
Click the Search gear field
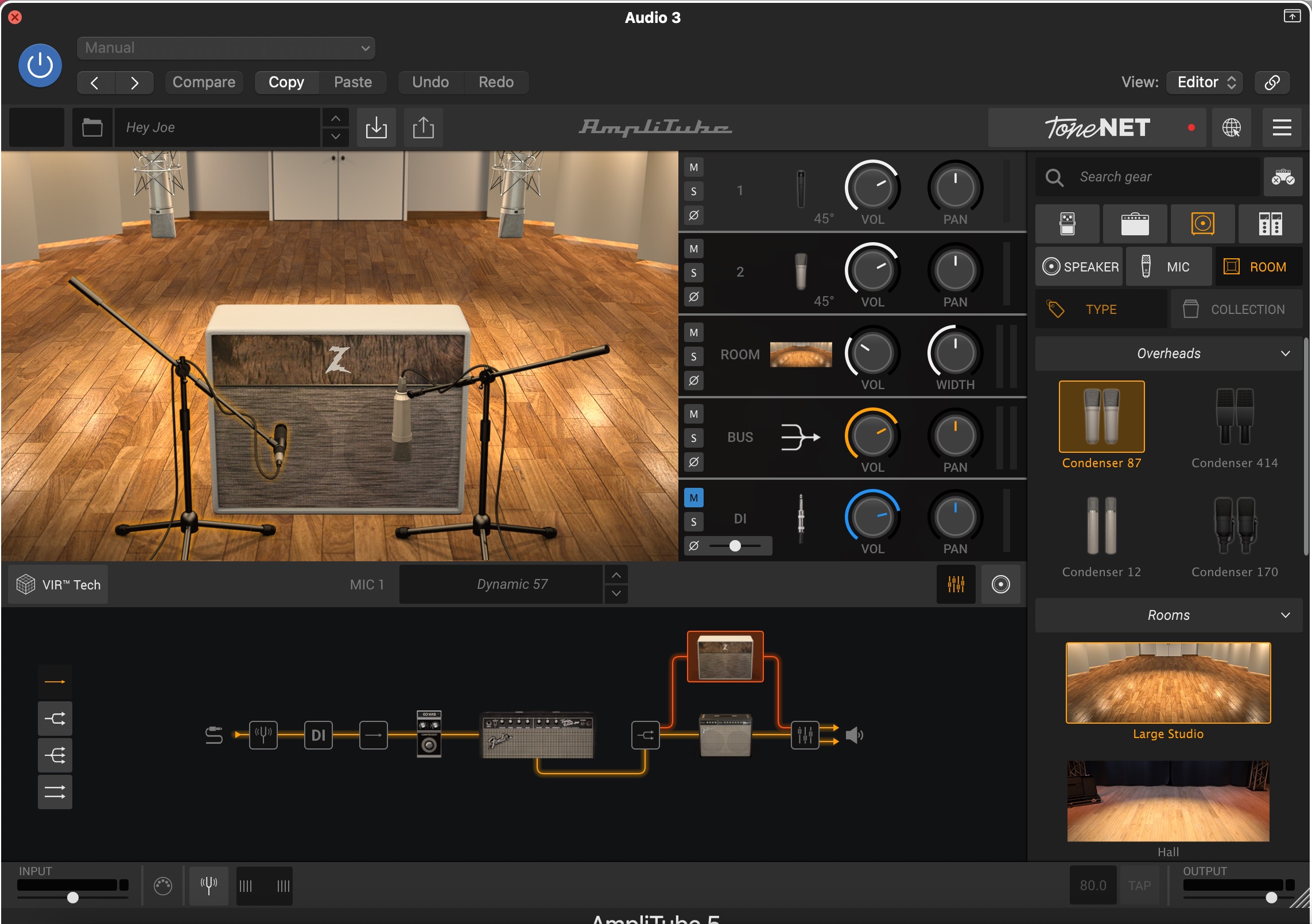(1148, 177)
